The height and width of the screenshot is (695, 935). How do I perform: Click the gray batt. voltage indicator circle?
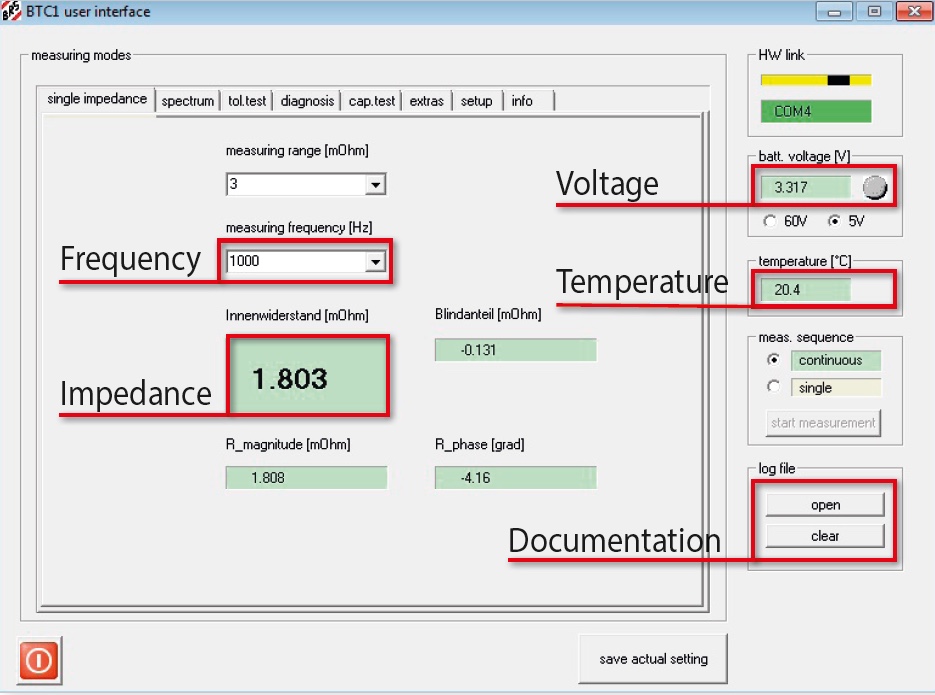(875, 187)
